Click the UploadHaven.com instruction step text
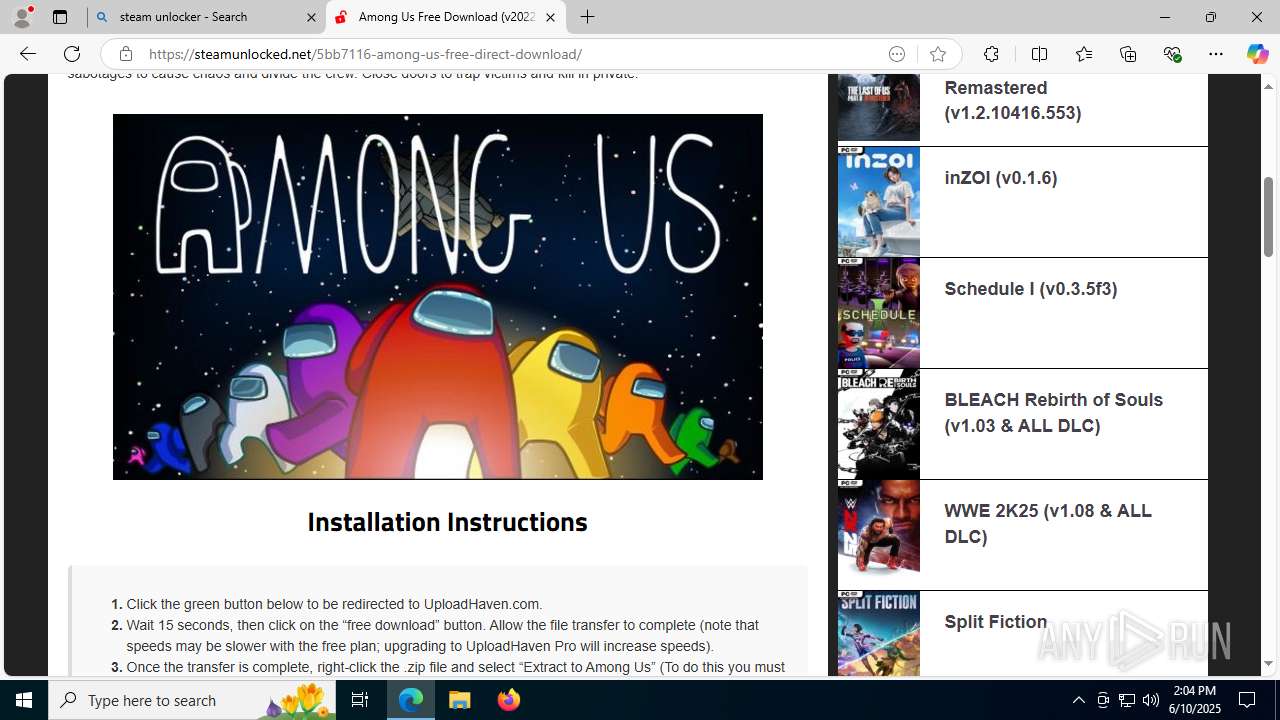1280x720 pixels. 334,604
